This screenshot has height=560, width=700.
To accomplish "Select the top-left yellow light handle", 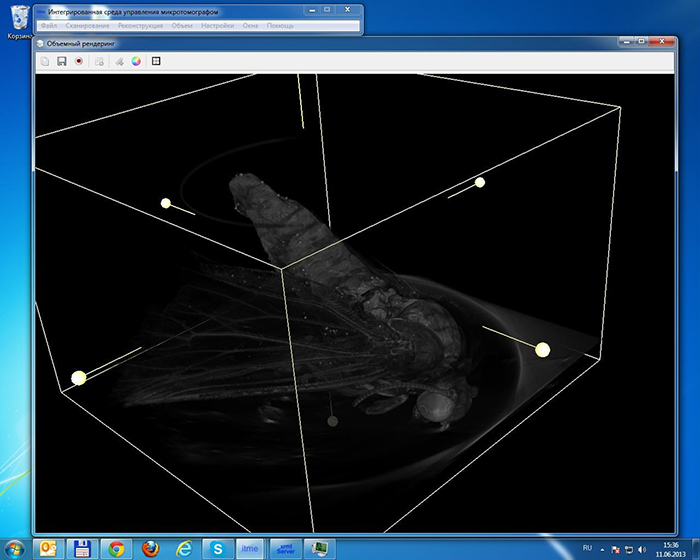I will (x=166, y=203).
